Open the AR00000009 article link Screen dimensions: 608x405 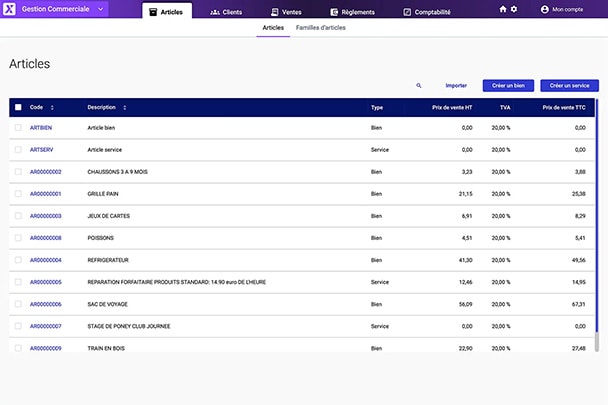click(46, 348)
